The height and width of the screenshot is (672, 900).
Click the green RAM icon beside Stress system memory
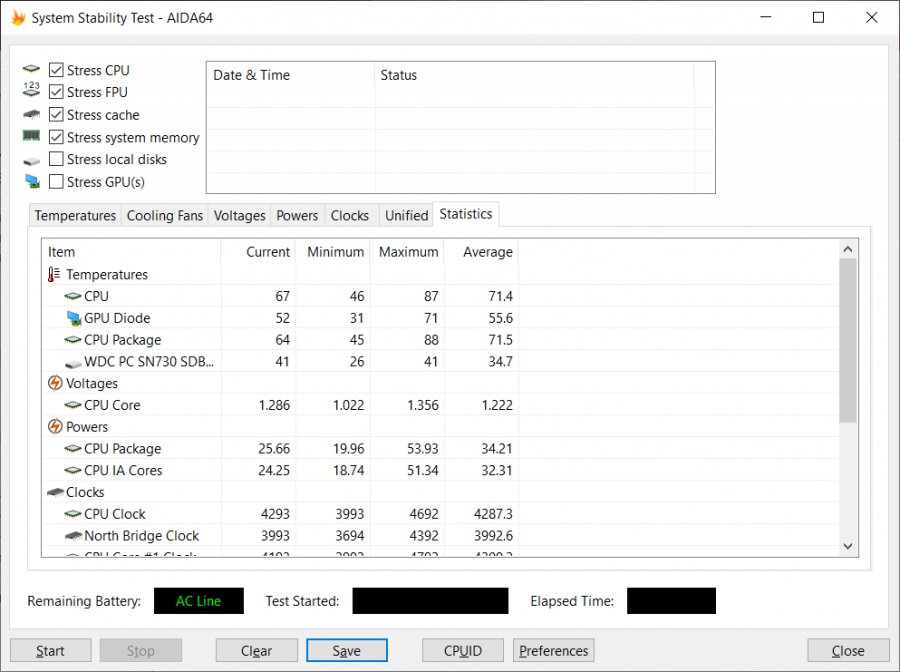tap(31, 135)
